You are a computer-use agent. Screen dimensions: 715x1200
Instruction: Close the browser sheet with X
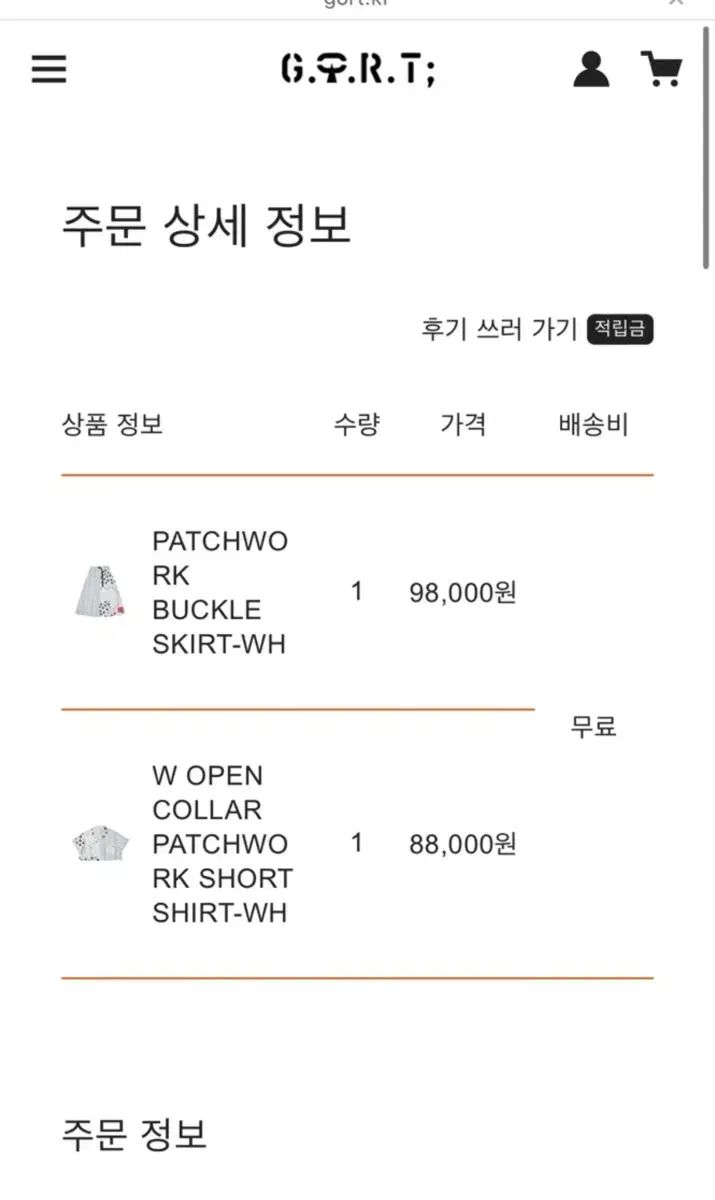676,3
